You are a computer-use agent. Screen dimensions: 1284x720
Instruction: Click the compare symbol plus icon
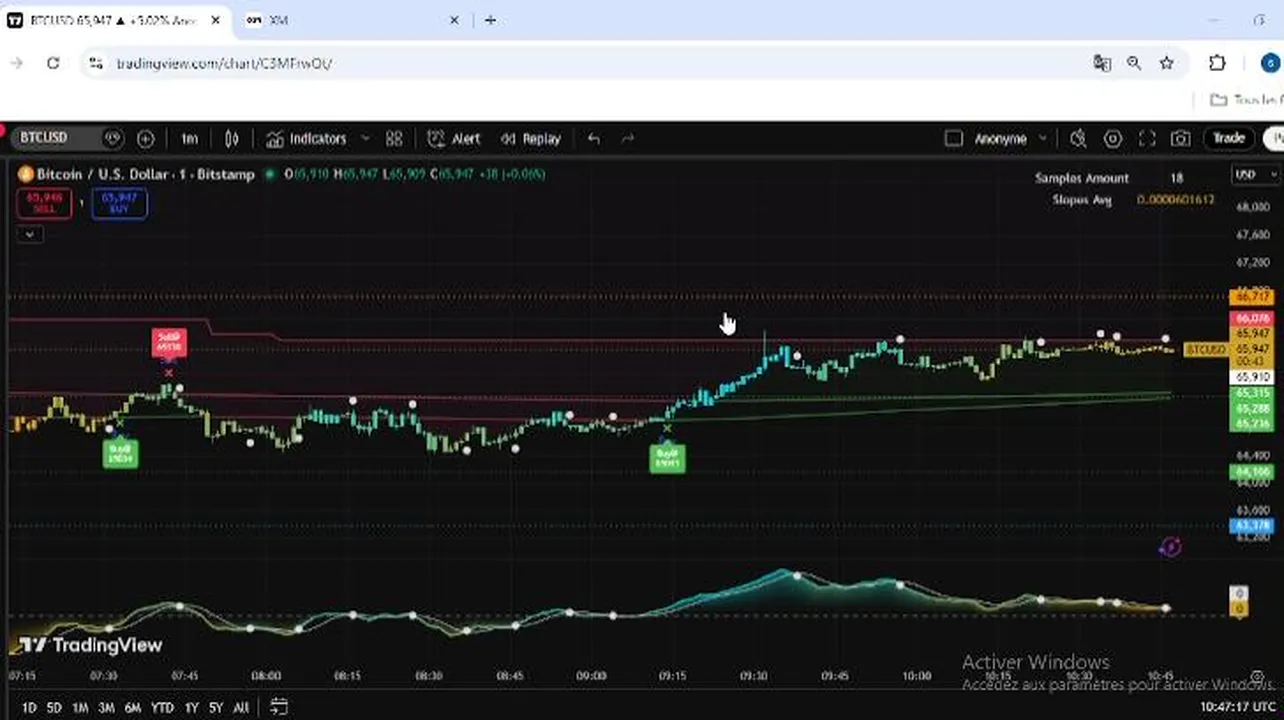tap(145, 139)
